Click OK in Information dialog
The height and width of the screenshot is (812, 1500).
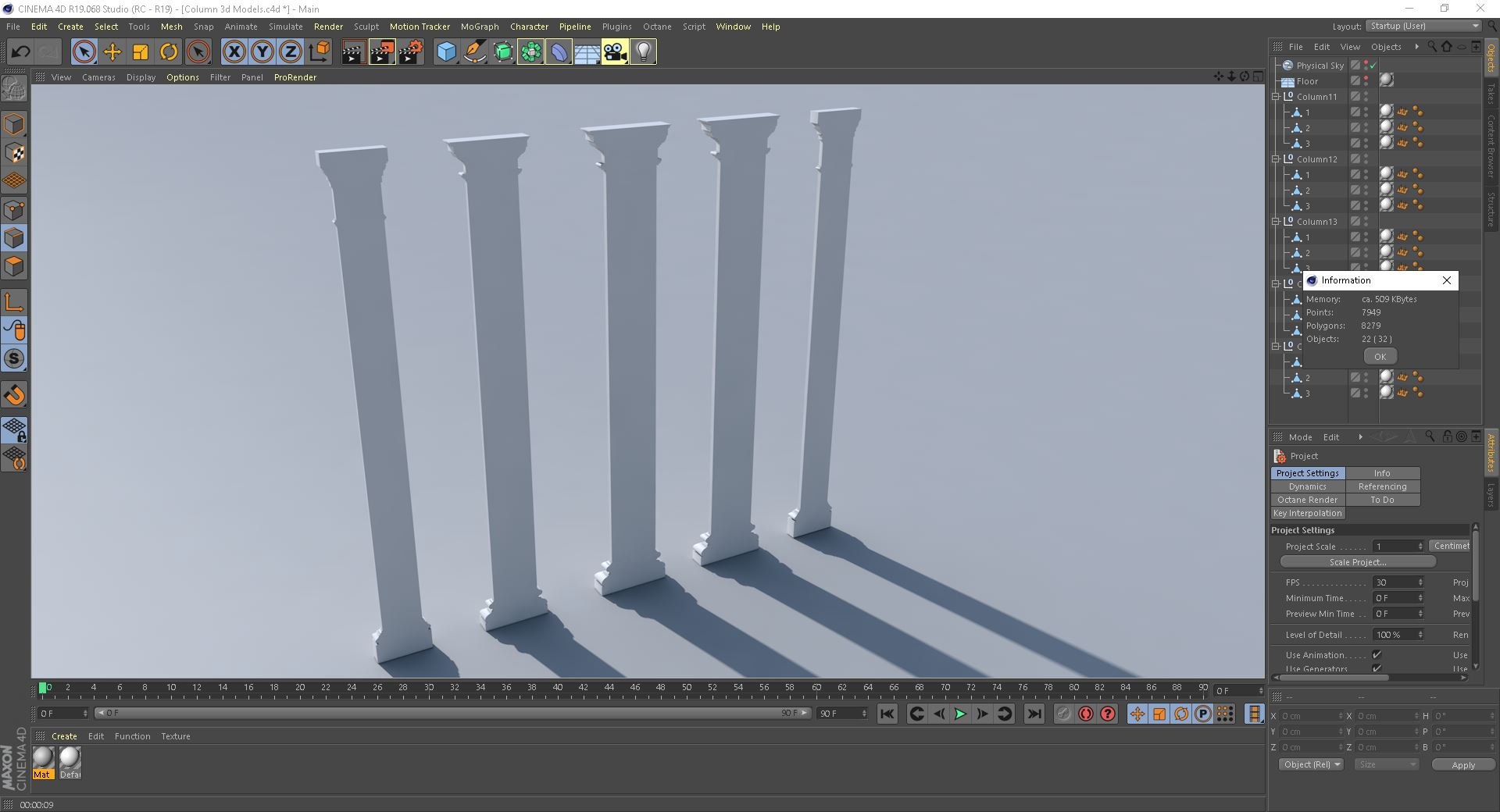point(1380,356)
